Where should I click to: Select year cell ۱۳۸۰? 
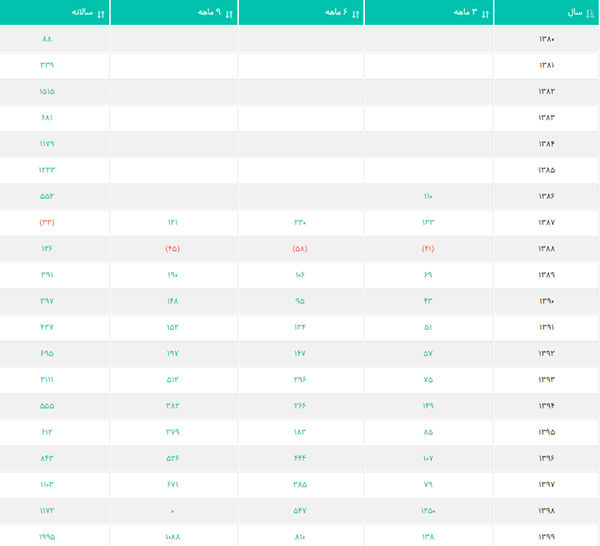click(x=546, y=39)
